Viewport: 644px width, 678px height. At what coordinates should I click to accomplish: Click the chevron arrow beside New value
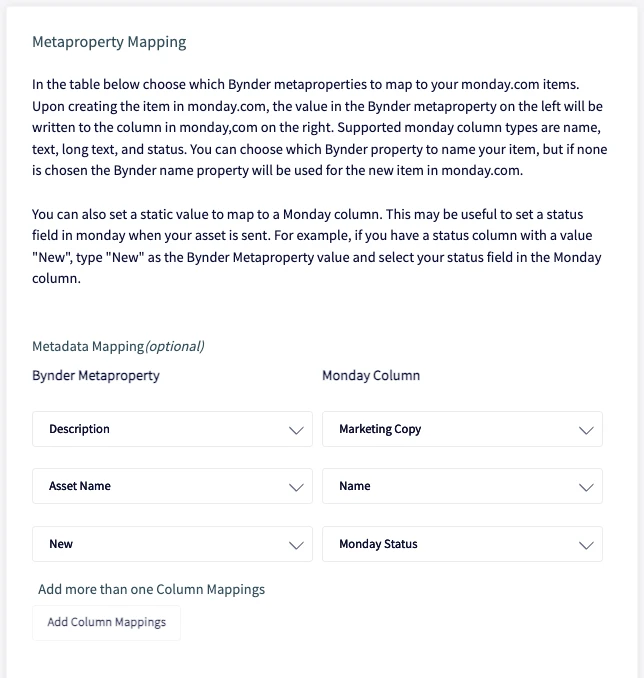tap(296, 545)
